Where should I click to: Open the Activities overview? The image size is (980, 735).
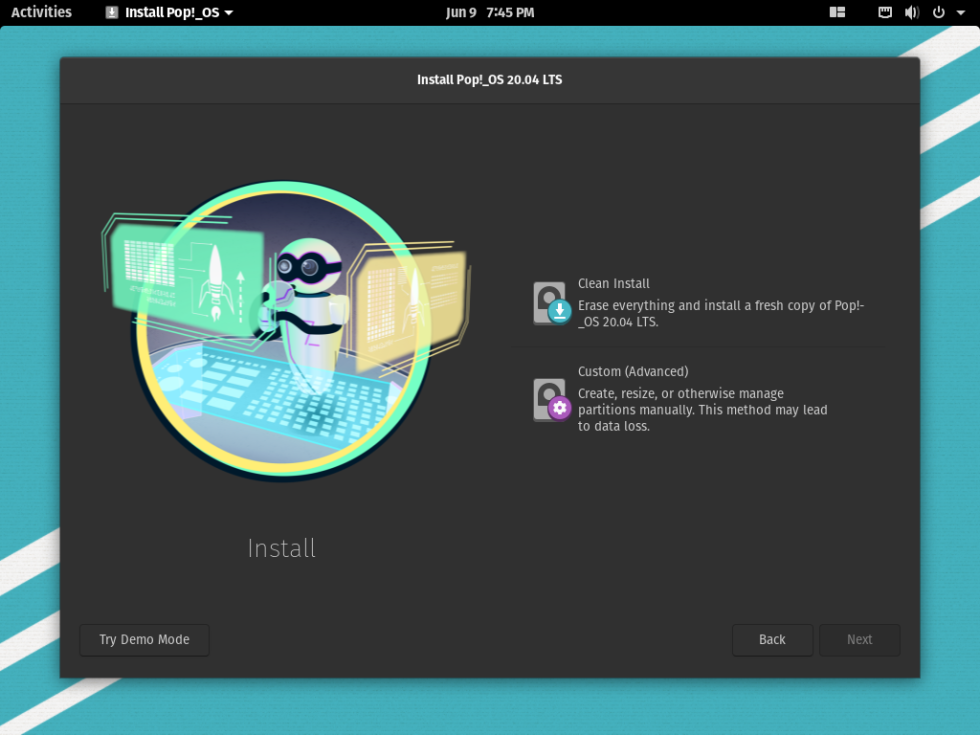coord(40,13)
